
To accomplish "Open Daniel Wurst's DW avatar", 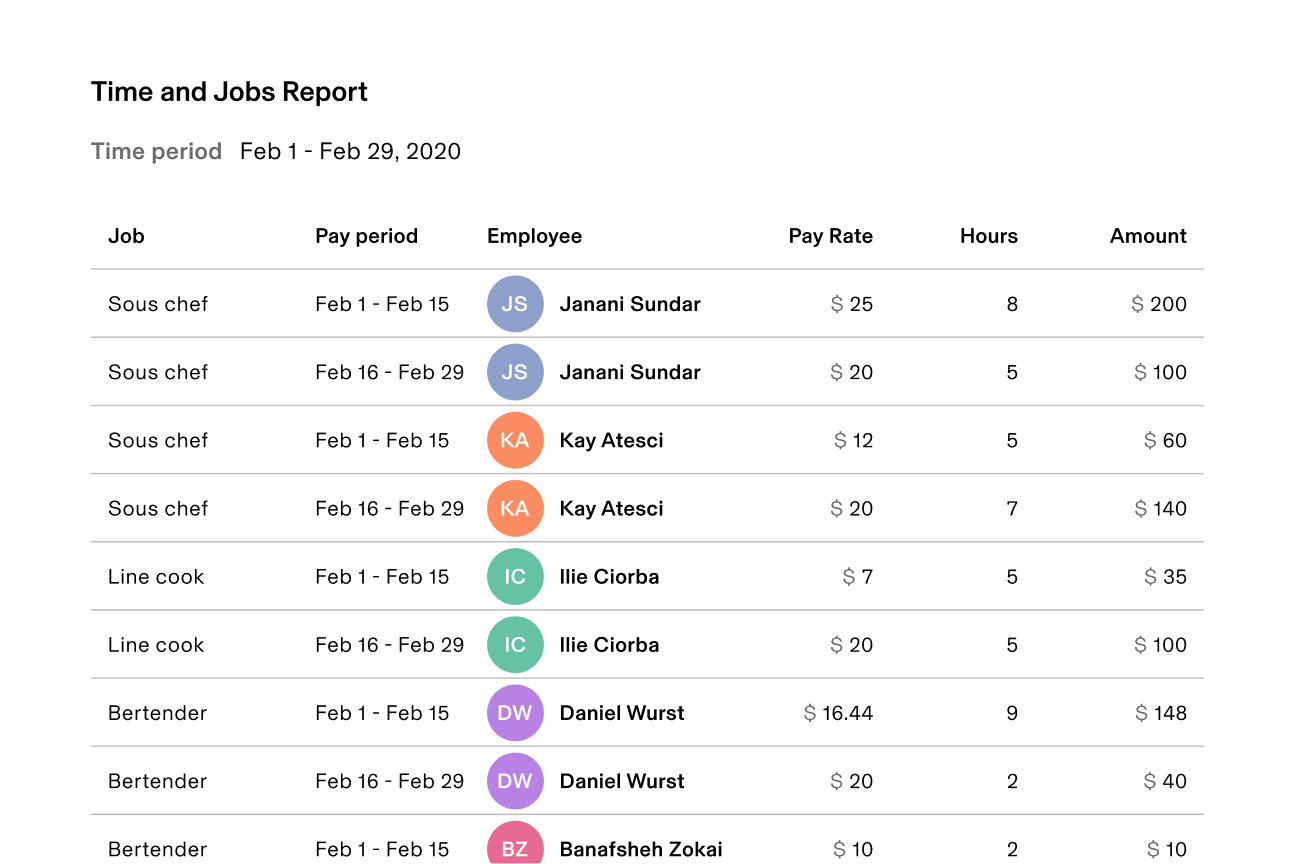I will pyautogui.click(x=515, y=713).
